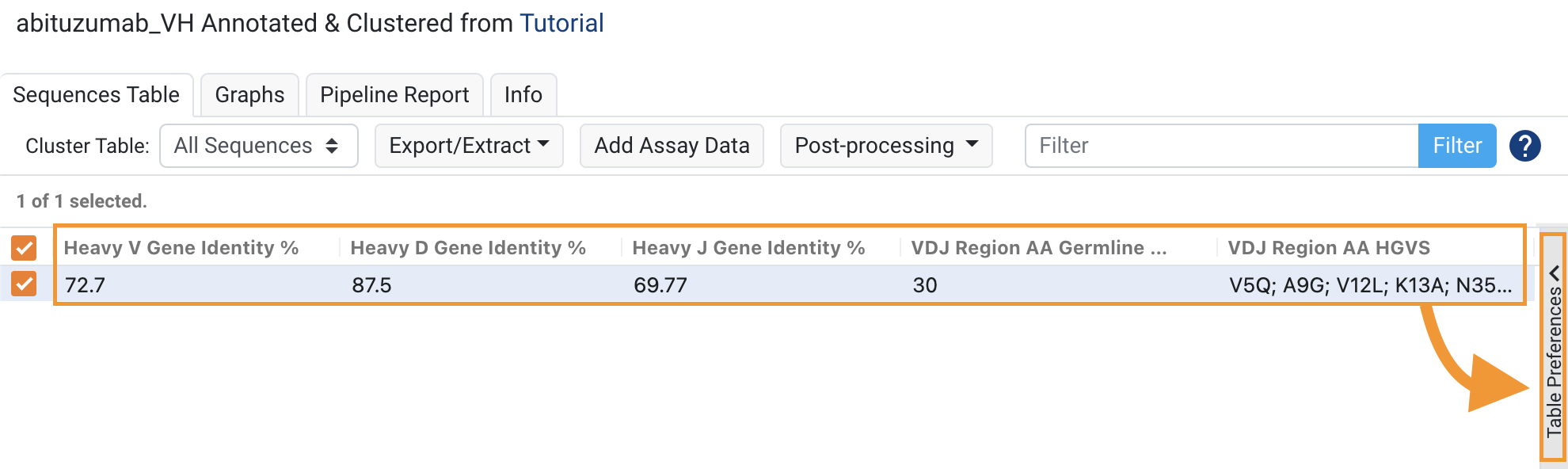Image resolution: width=1568 pixels, height=469 pixels.
Task: Click the blue Filter button
Action: tap(1456, 146)
